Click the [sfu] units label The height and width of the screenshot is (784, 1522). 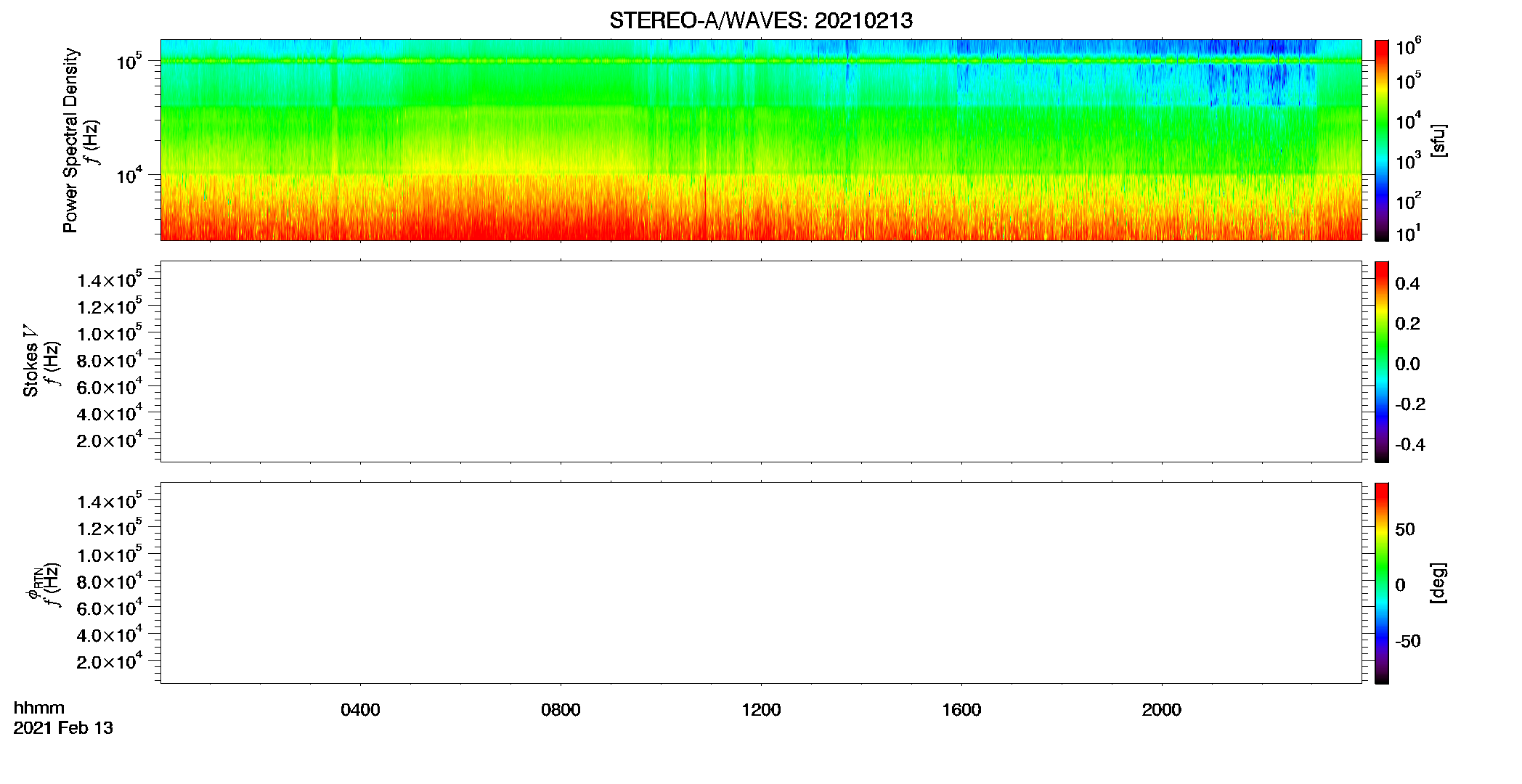click(1438, 141)
